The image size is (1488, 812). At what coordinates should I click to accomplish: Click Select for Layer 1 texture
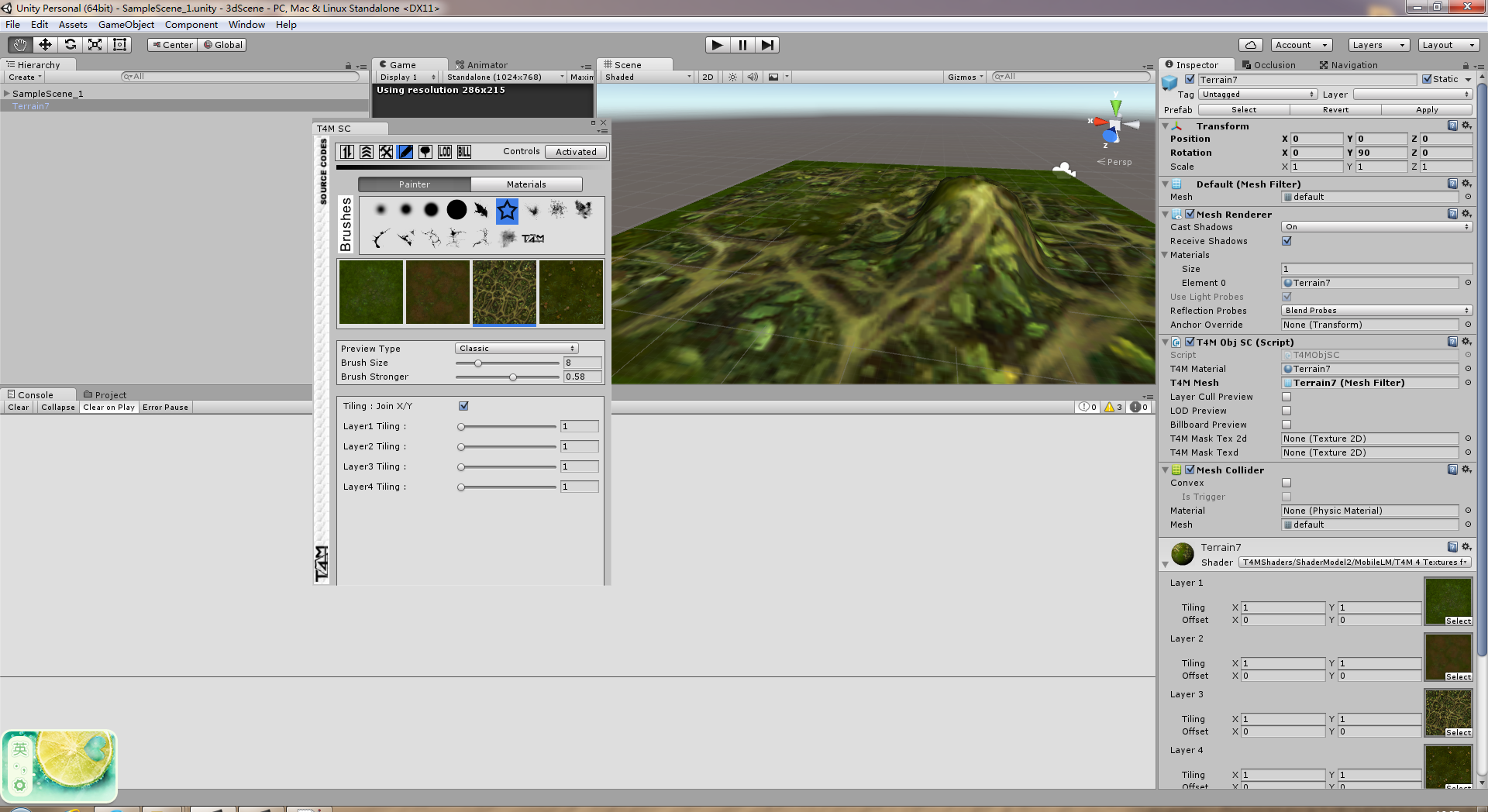click(x=1458, y=621)
